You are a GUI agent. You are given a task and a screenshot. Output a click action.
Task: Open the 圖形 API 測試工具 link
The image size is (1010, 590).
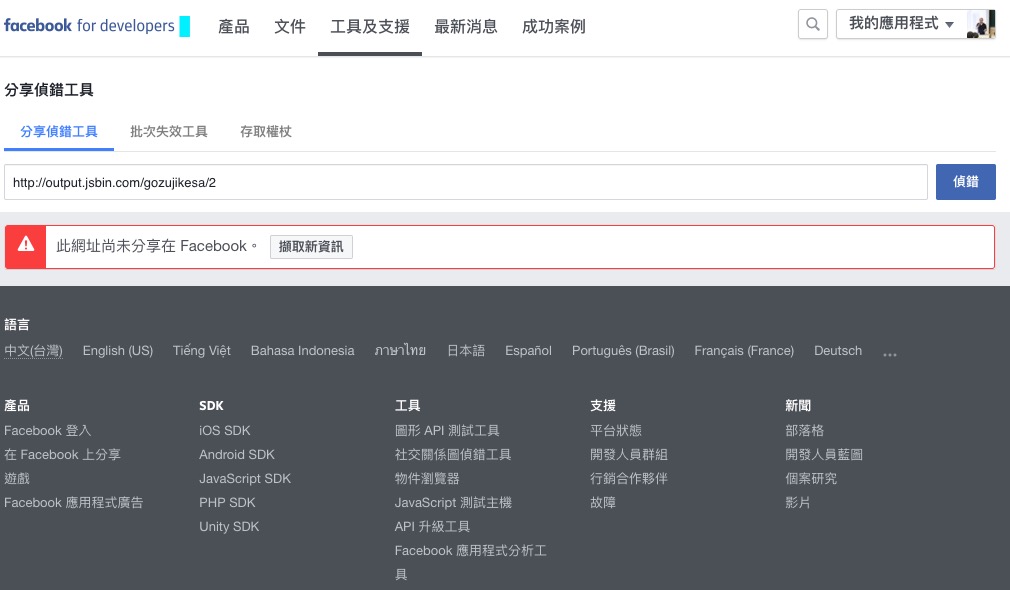[x=447, y=430]
